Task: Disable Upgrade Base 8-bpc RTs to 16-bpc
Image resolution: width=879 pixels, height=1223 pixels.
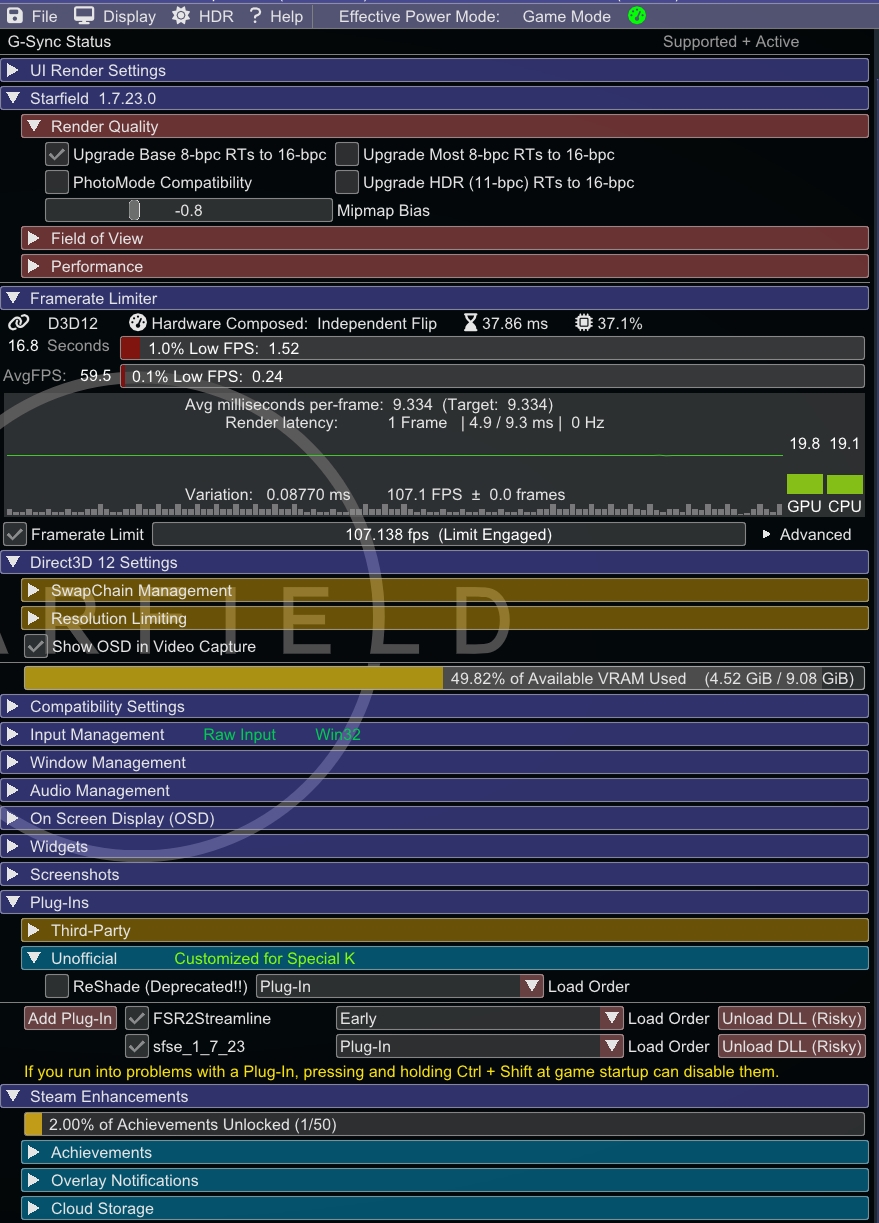Action: pos(57,155)
